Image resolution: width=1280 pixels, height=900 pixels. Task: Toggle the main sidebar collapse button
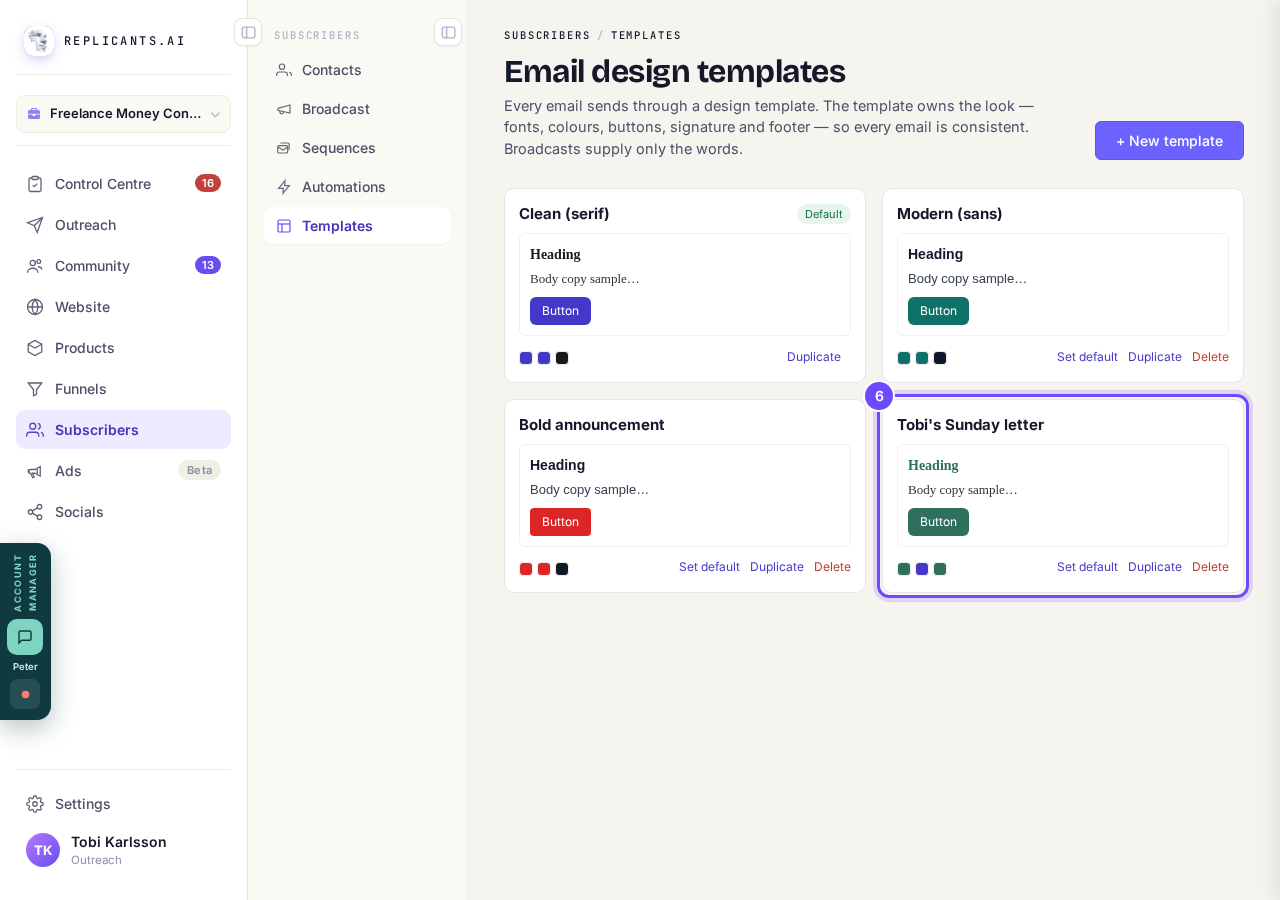248,32
